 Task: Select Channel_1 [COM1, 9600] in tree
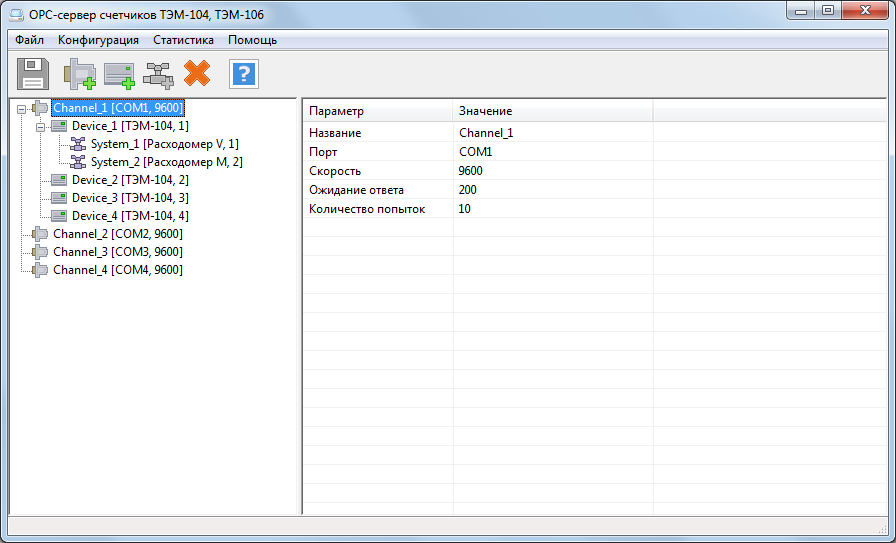(x=118, y=108)
